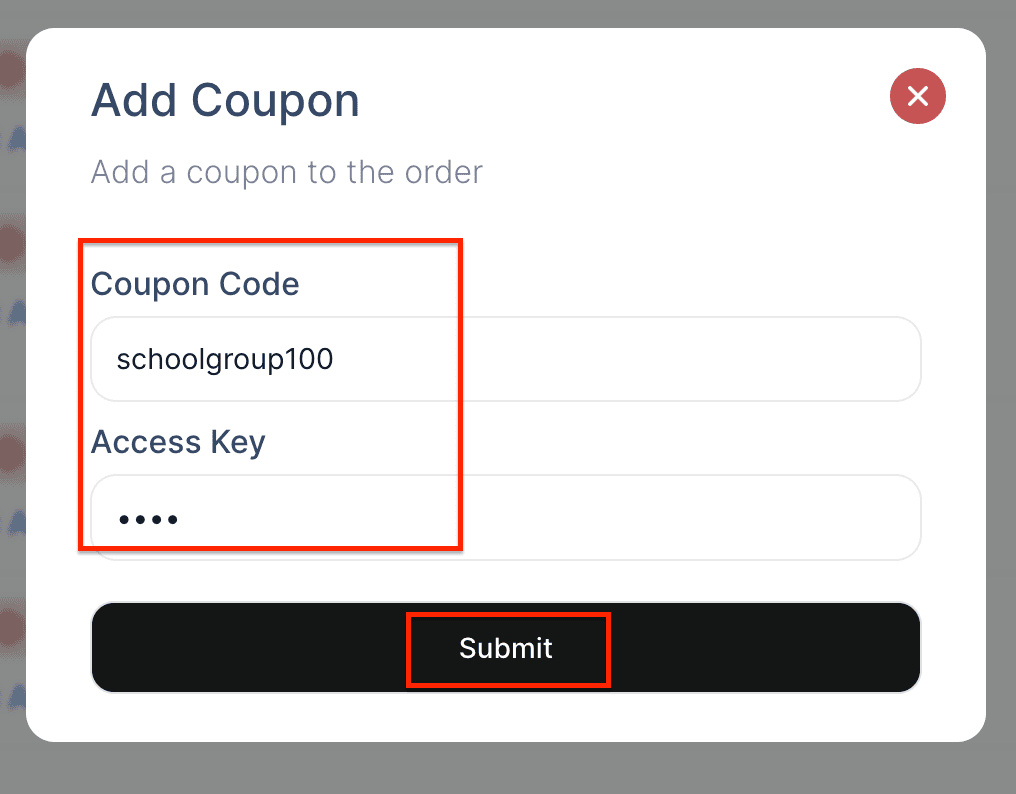Click the "Access Key" label
Image resolution: width=1016 pixels, height=794 pixels.
(x=178, y=442)
